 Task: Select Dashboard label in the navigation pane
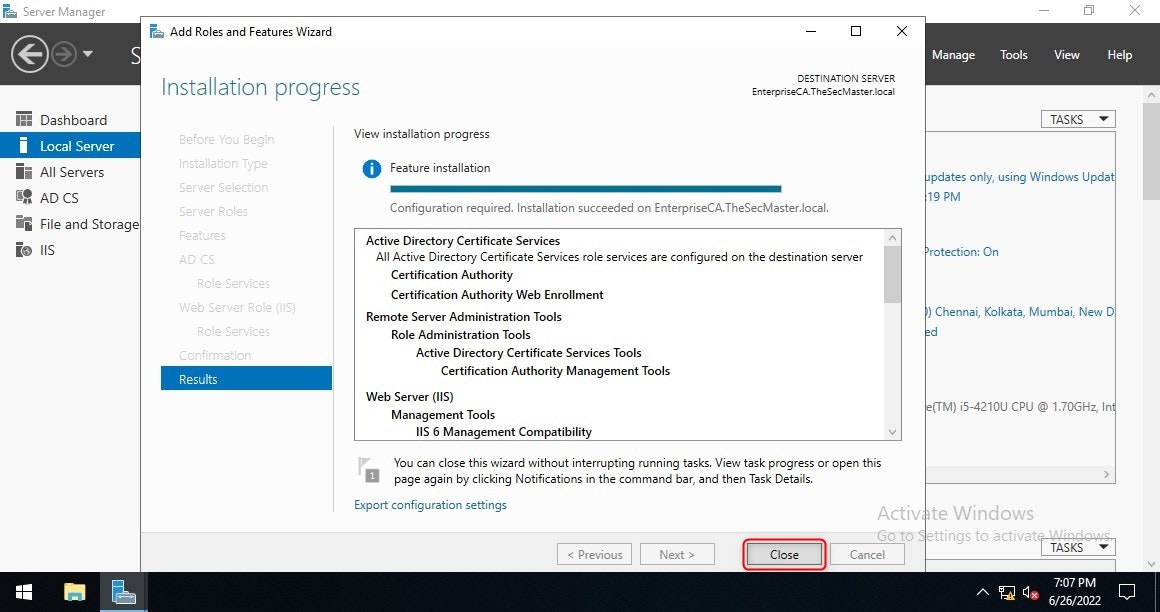pos(73,120)
